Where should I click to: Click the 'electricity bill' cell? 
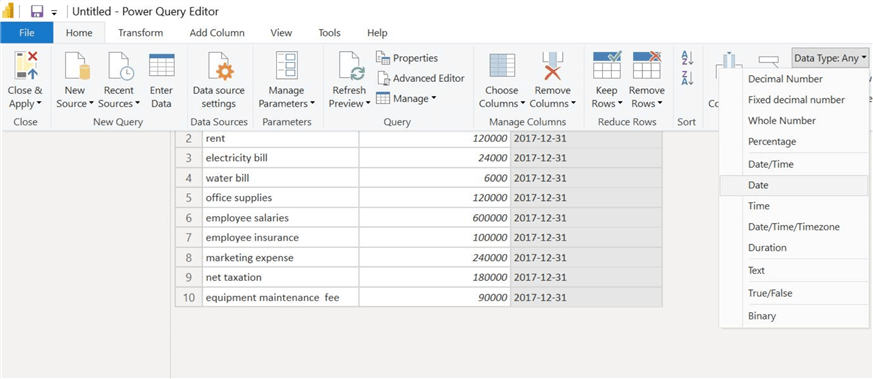pos(281,158)
